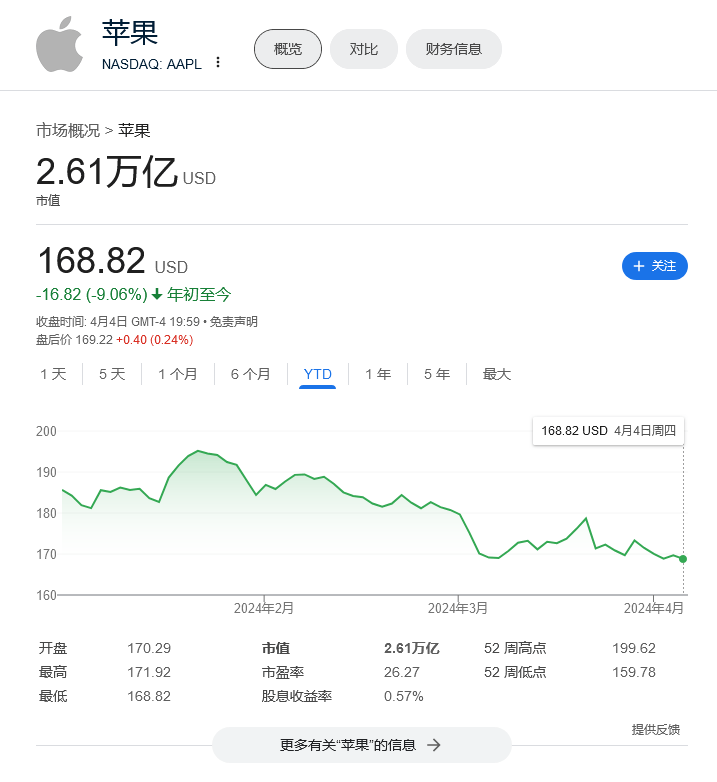This screenshot has width=717, height=782.
Task: Click the 最高 value 171.92
Action: 149,672
